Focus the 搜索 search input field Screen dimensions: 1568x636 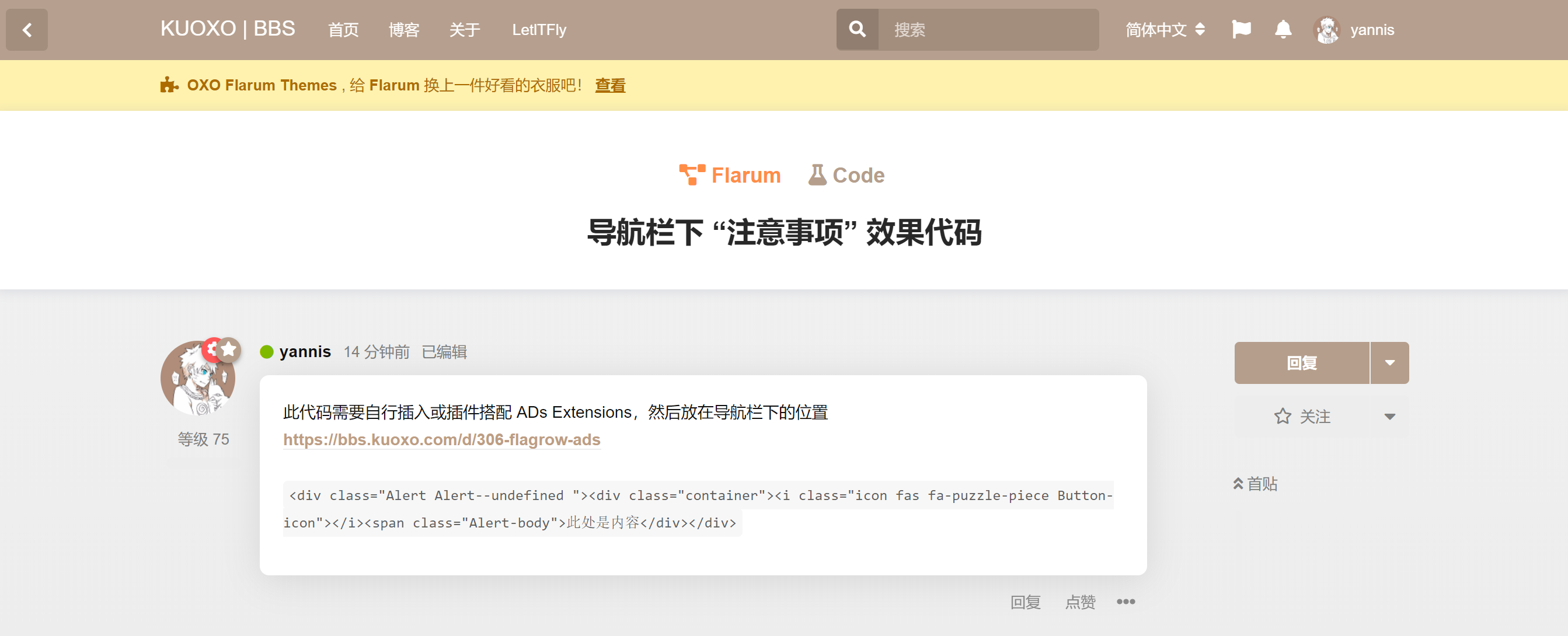click(986, 29)
